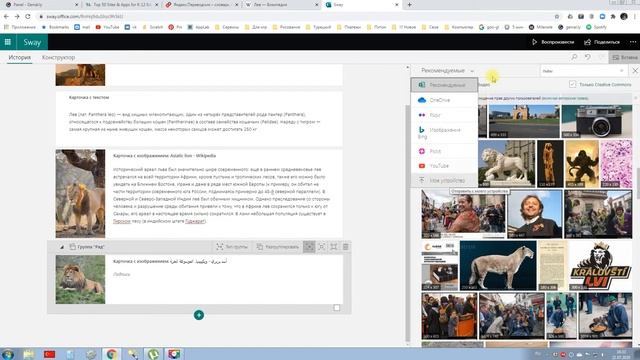Screen dimensions: 640x360
Task: Select YouTube as content source
Action: click(444, 166)
